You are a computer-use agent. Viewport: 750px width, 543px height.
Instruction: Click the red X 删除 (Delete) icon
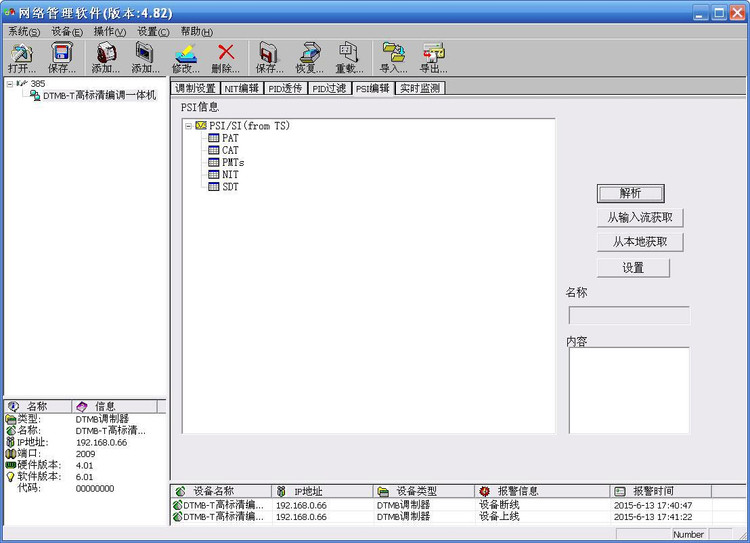pyautogui.click(x=225, y=57)
